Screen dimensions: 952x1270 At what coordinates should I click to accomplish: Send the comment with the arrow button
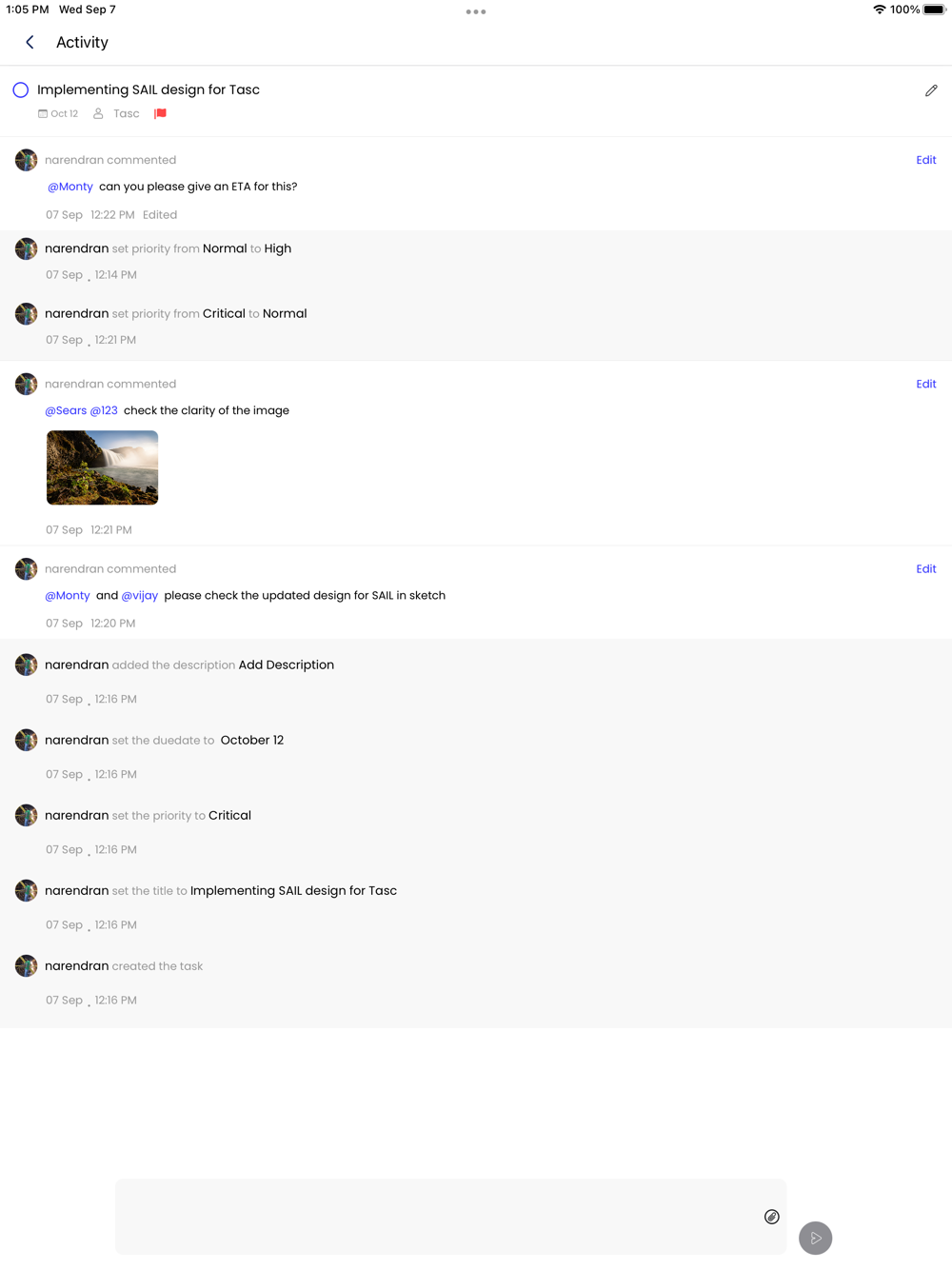816,1238
